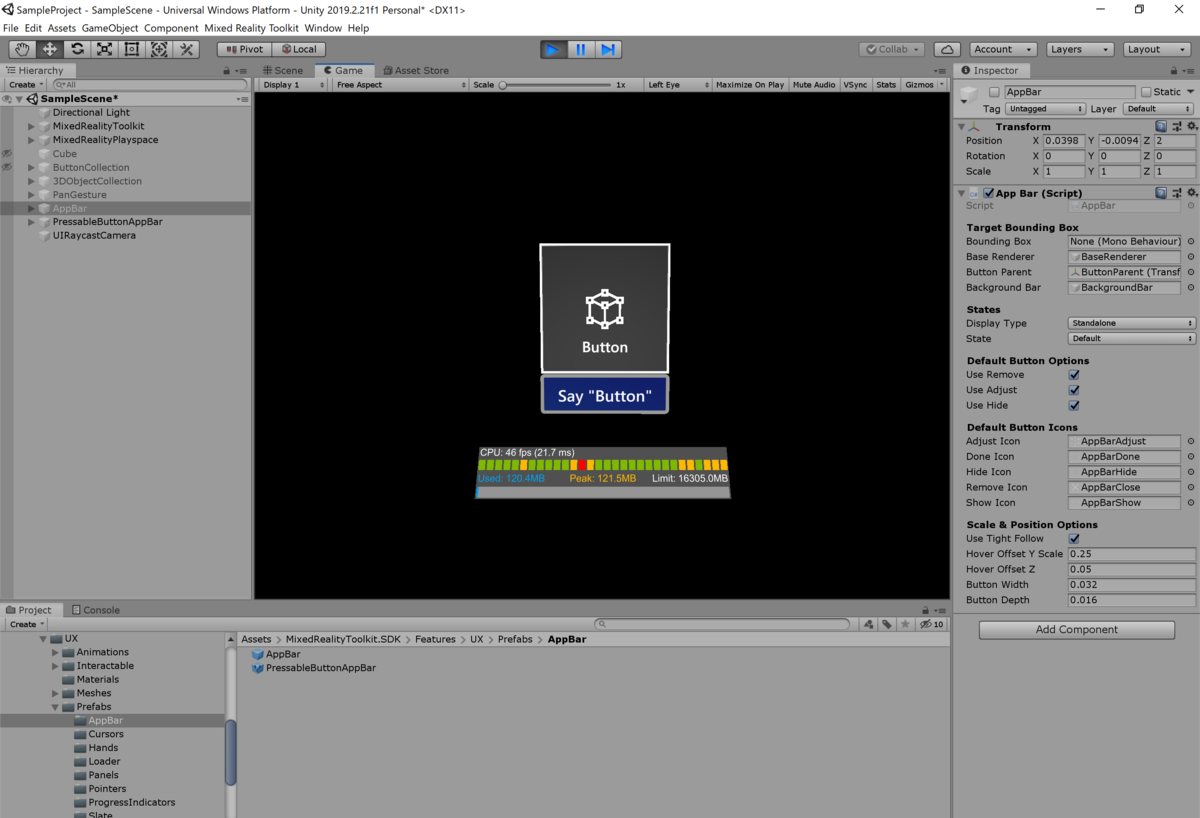Open Transform component settings gear
Viewport: 1200px width, 818px height.
(x=1192, y=126)
